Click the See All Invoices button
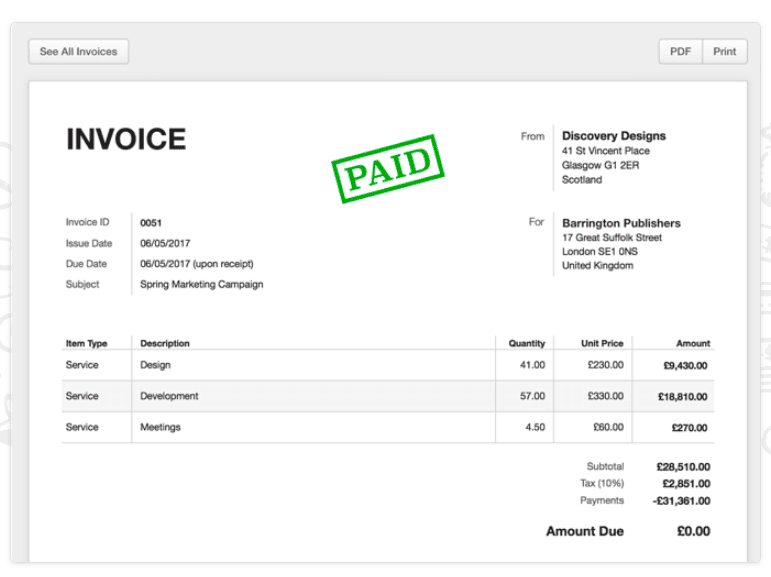Screen dimensions: 771x577 [78, 52]
